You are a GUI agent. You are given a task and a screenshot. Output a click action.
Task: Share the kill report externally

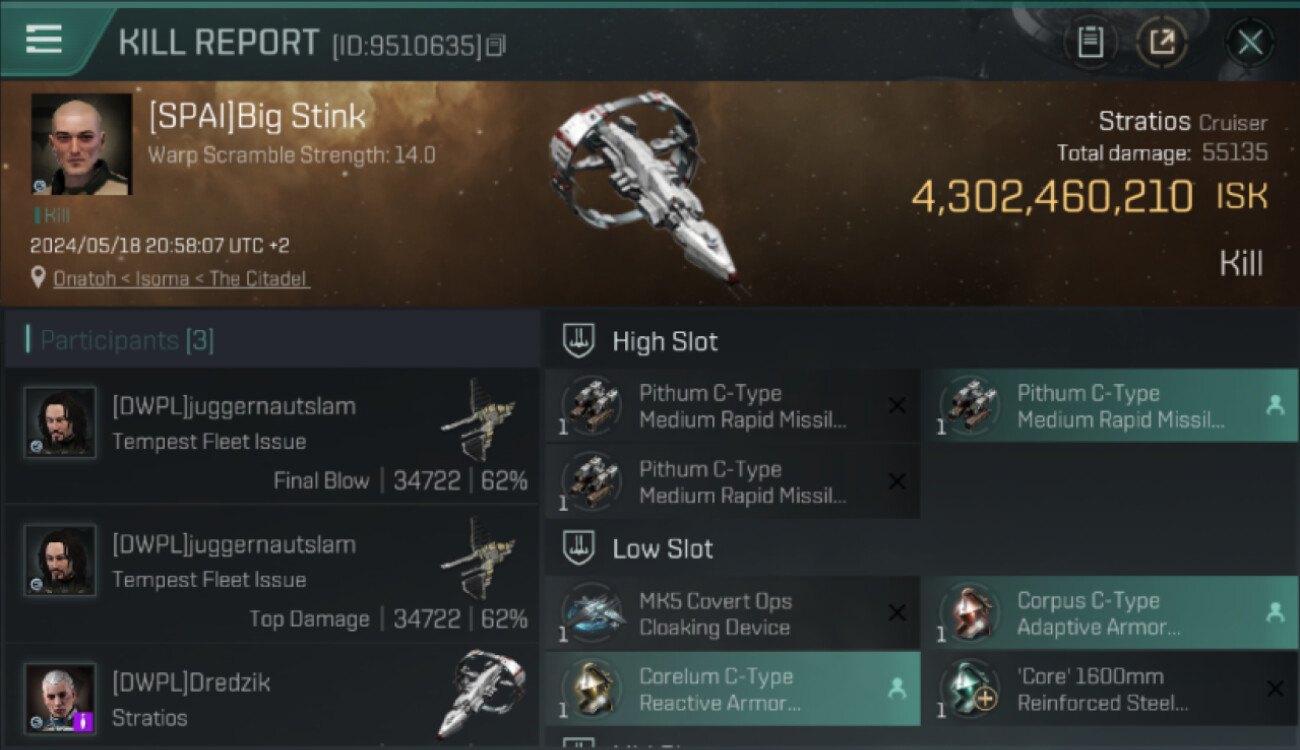pyautogui.click(x=1161, y=42)
